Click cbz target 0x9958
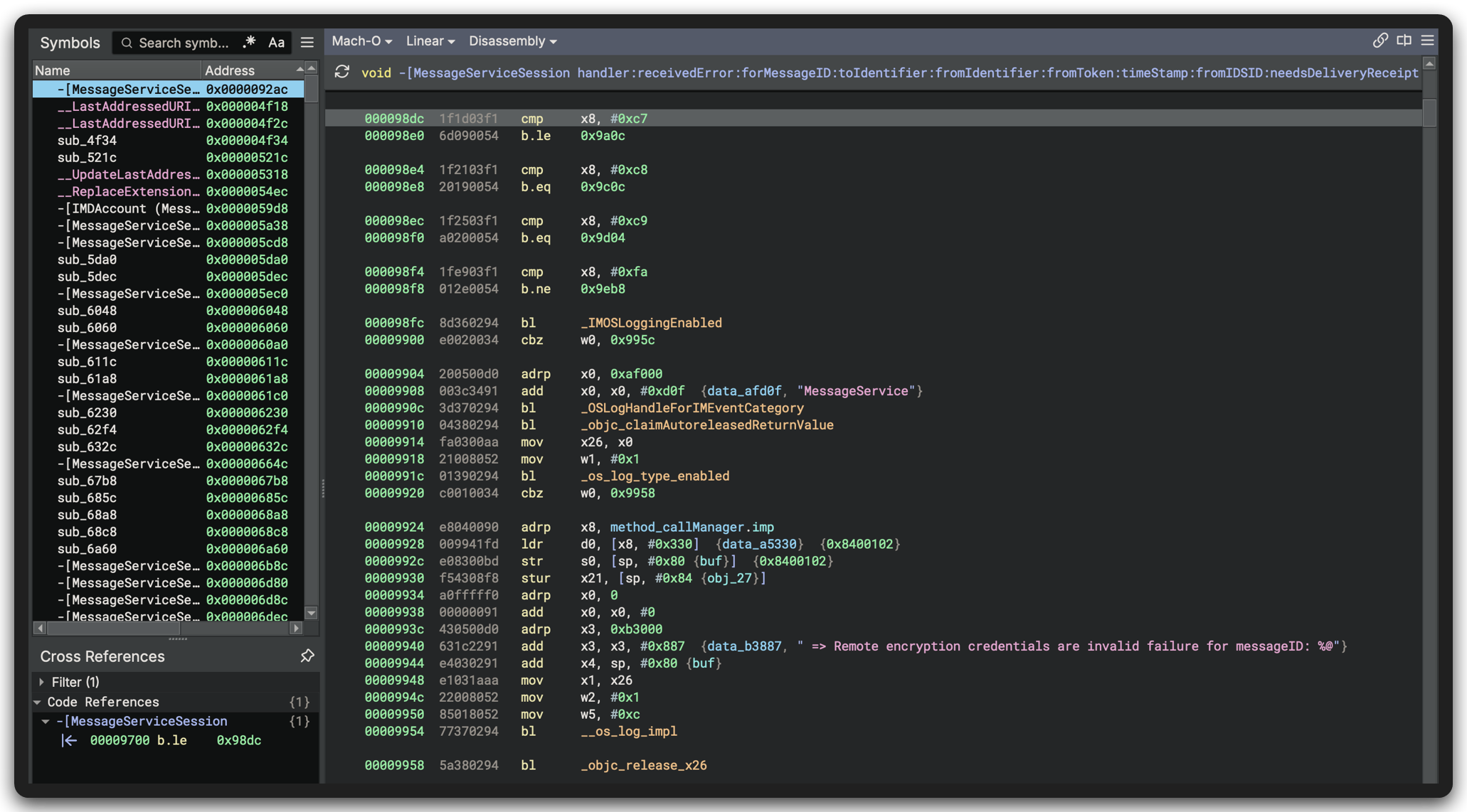 (x=632, y=493)
